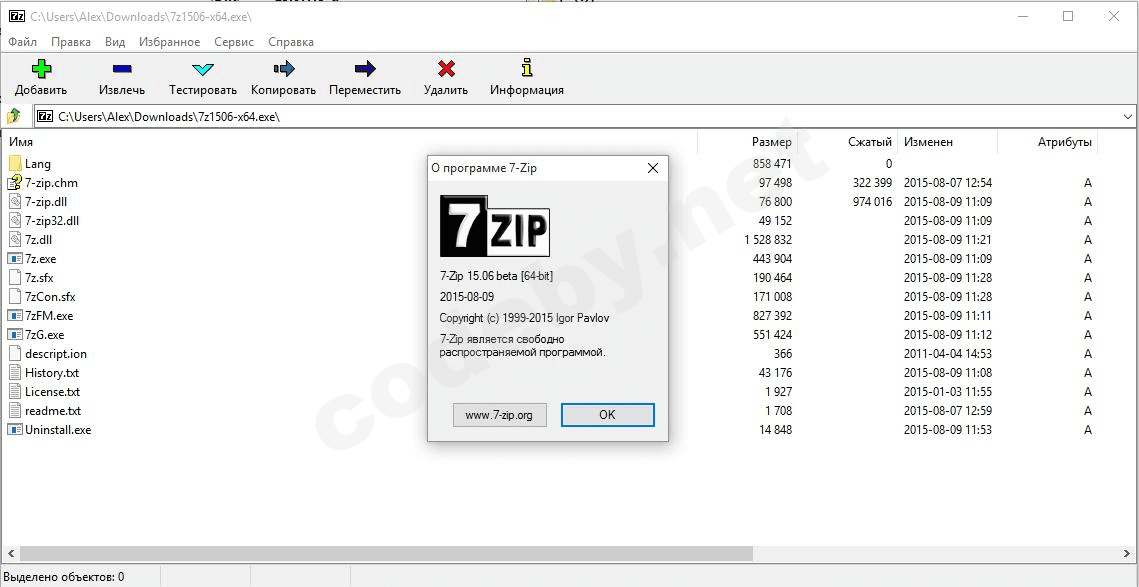Click the 7z icon in title bar
The width and height of the screenshot is (1139, 587).
[17, 16]
